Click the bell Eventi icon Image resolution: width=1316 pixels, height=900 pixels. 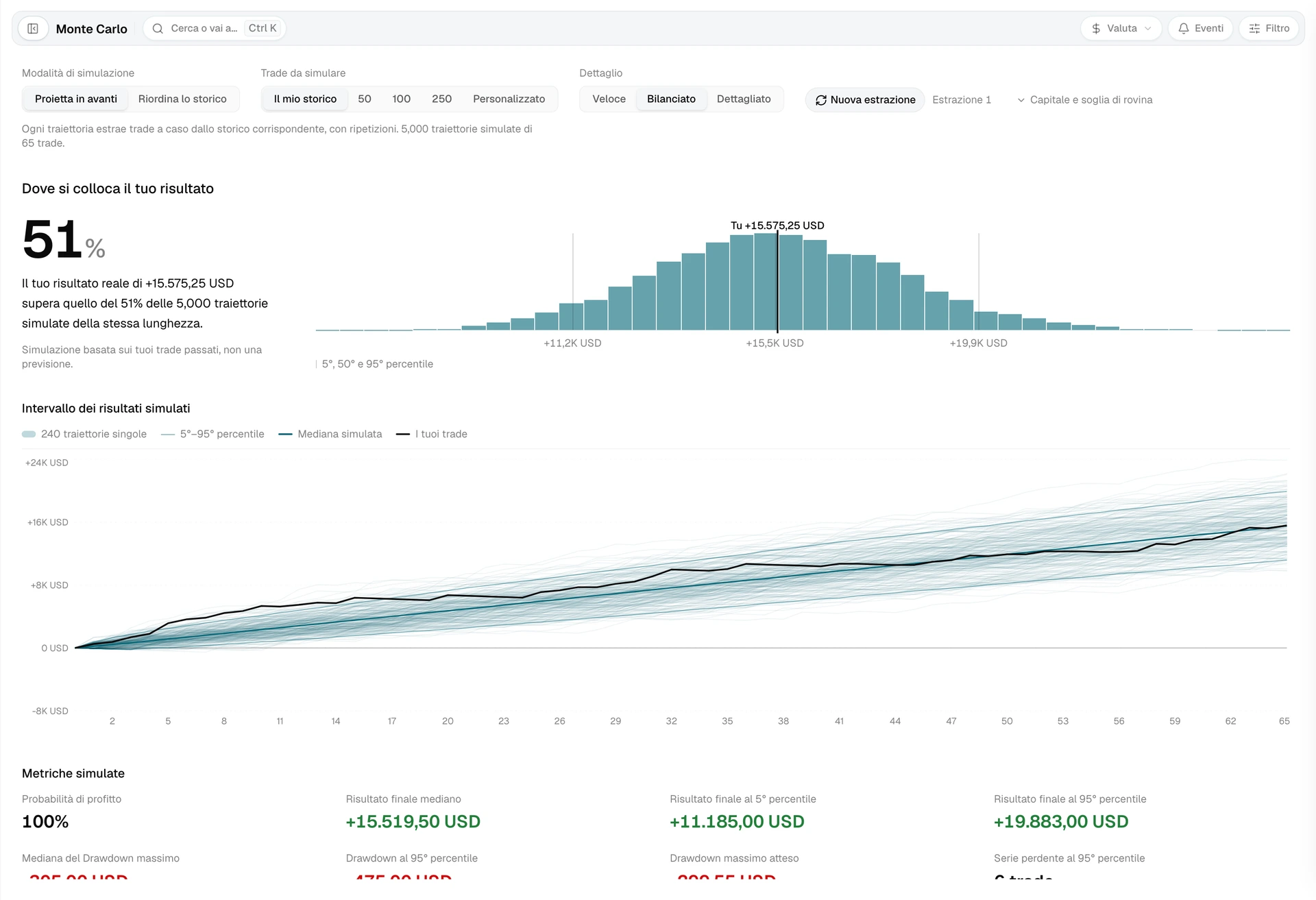click(1184, 29)
